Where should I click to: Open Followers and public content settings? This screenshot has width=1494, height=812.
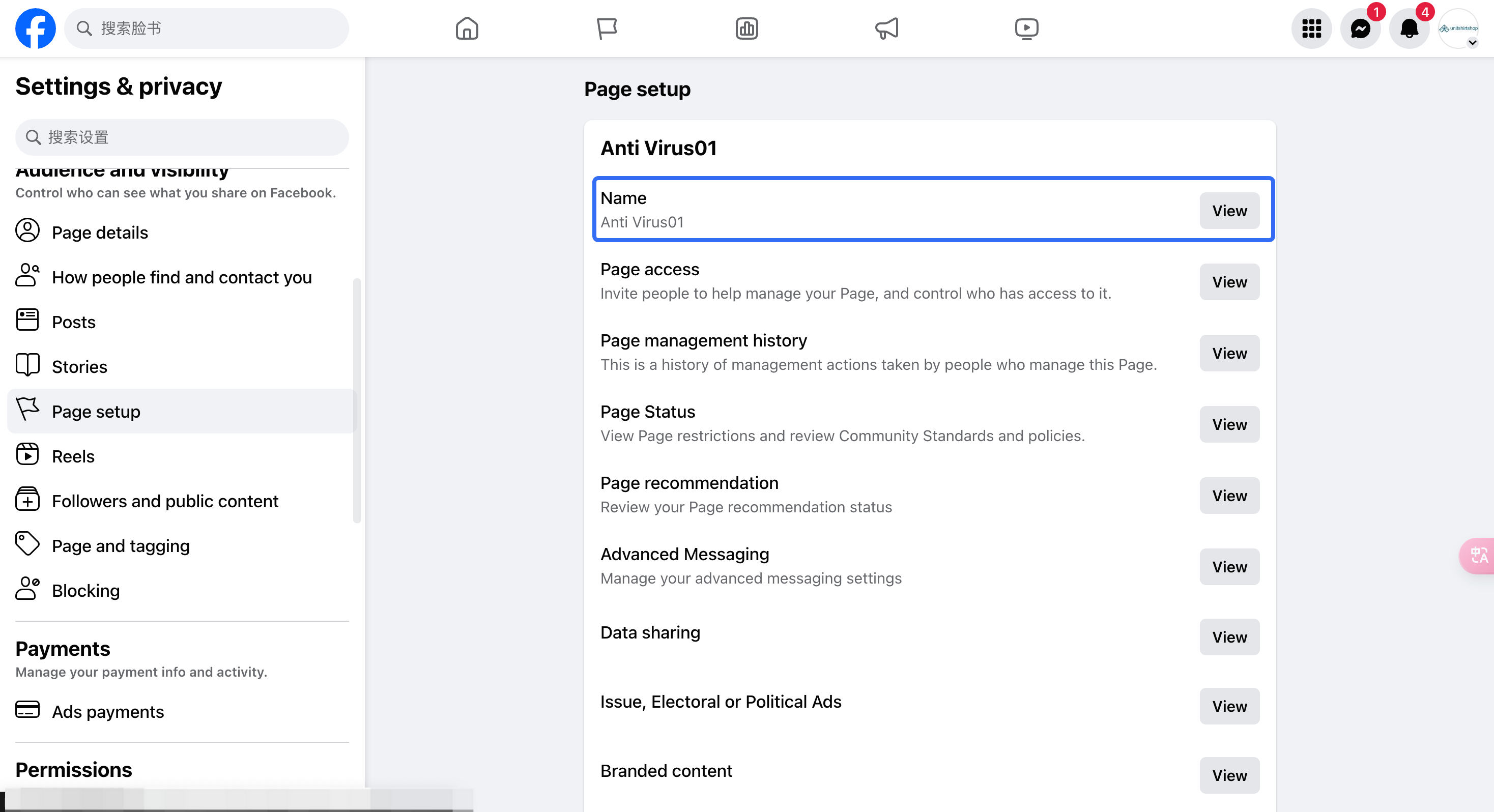(182, 501)
